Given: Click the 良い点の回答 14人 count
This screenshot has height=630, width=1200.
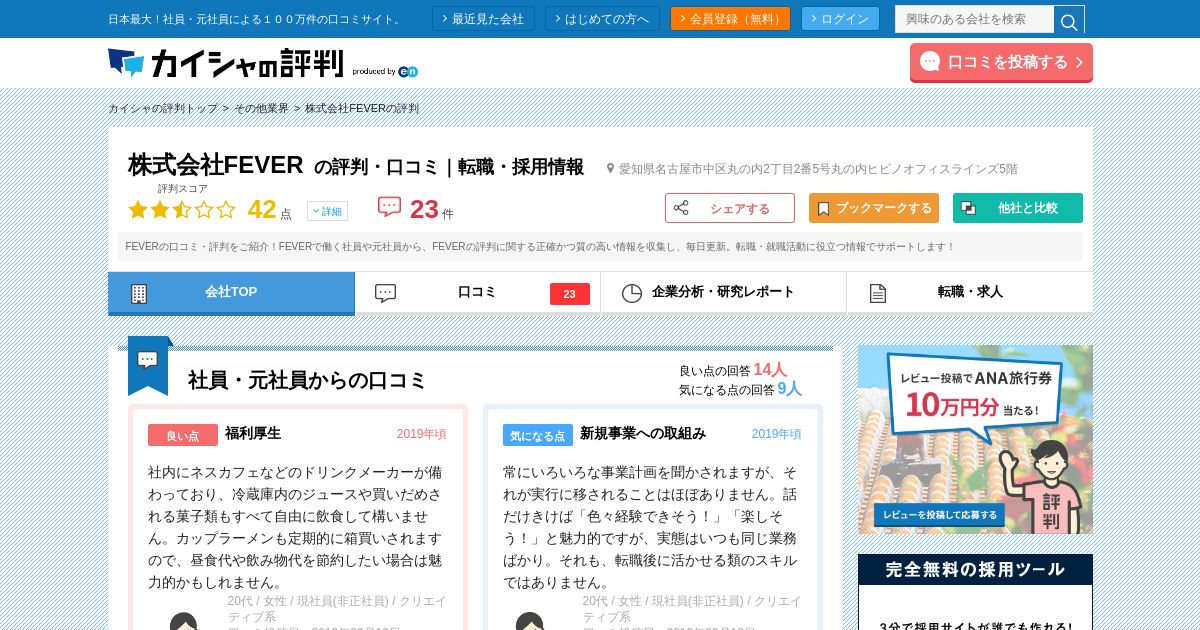Looking at the screenshot, I should click(733, 370).
